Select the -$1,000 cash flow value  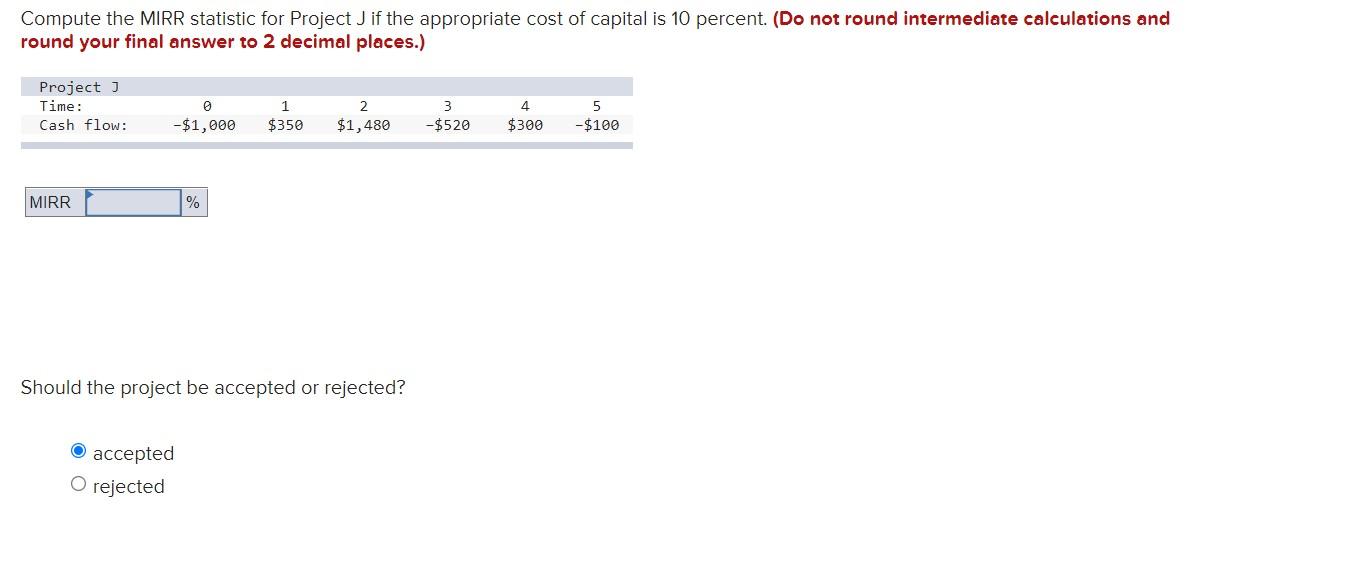(205, 124)
